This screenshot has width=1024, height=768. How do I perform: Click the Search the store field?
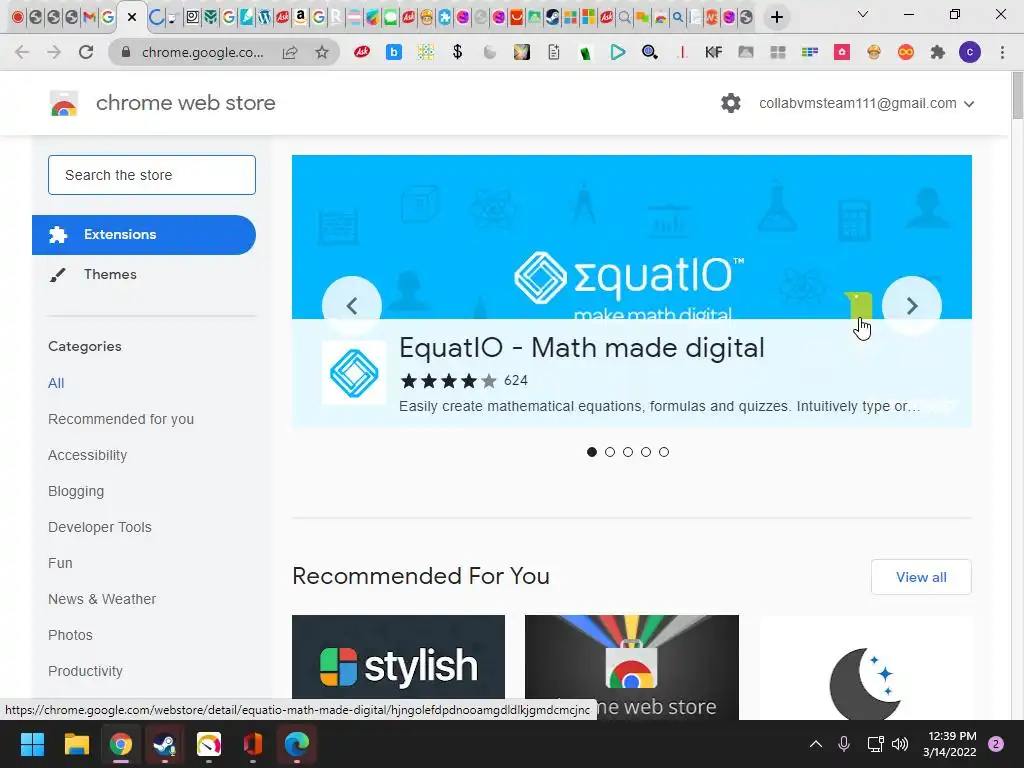click(152, 175)
